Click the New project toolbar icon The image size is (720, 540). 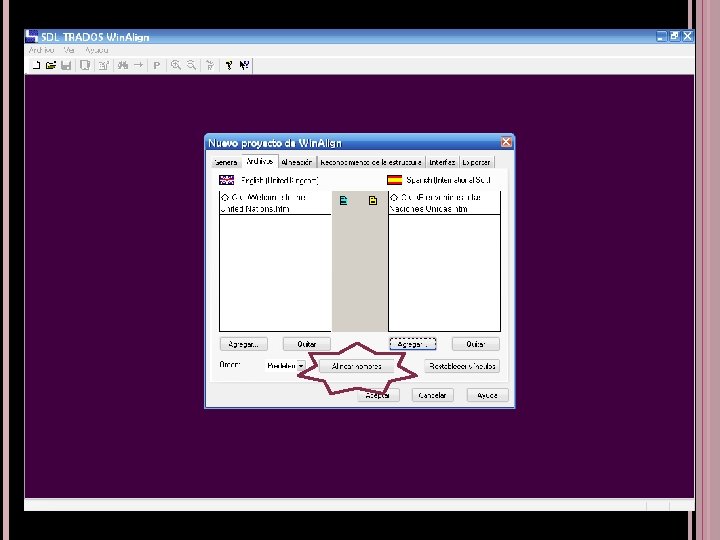[x=36, y=65]
